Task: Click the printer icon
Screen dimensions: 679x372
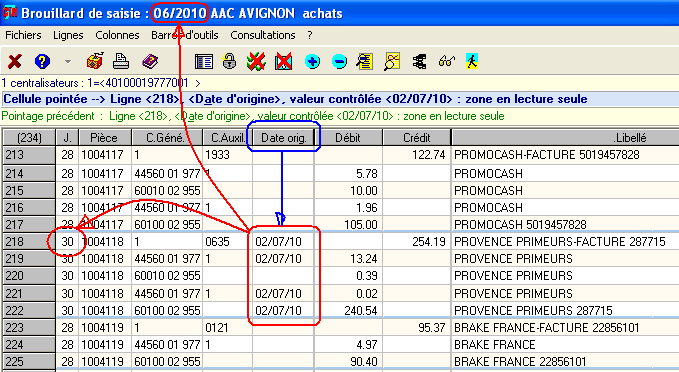Action: [x=121, y=61]
